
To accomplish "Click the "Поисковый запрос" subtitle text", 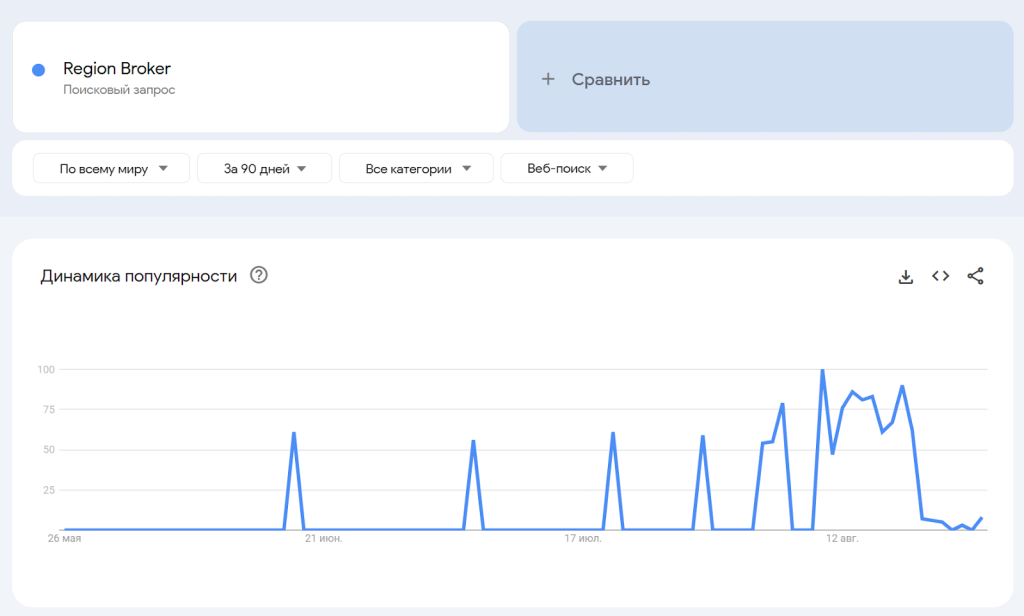I will pyautogui.click(x=119, y=90).
